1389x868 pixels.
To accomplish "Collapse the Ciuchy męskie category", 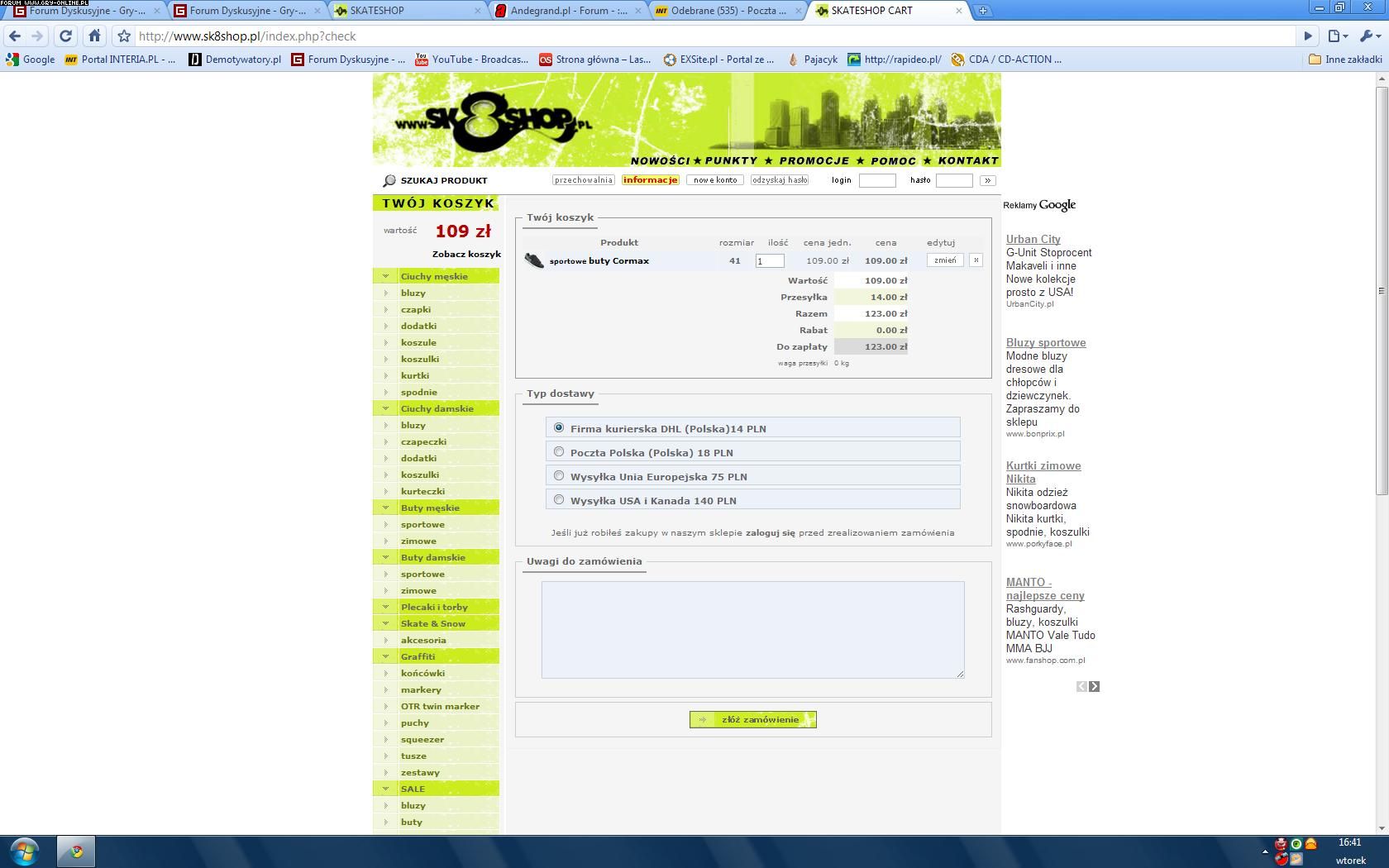I will click(x=385, y=276).
